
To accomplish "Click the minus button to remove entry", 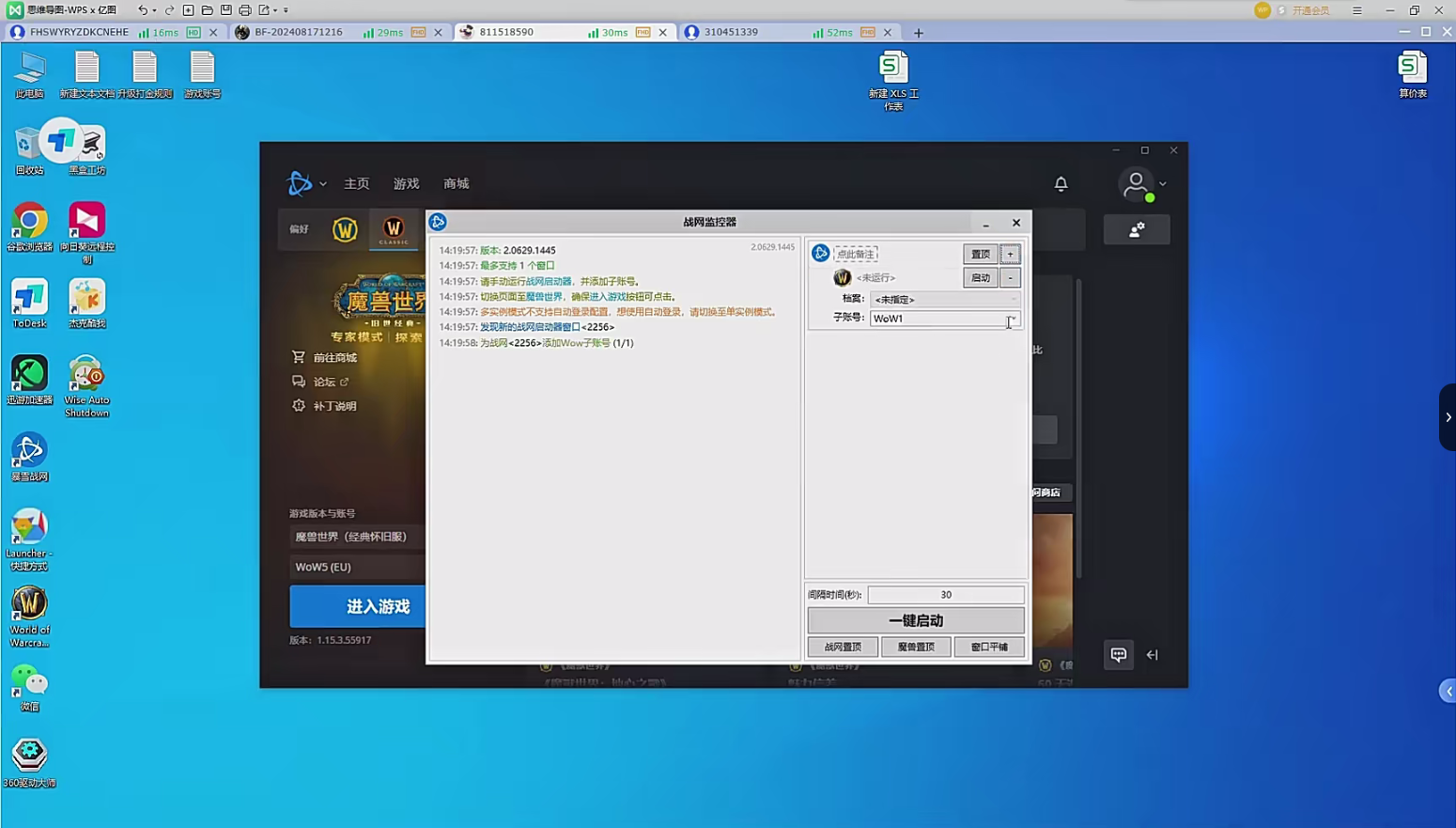I will [1010, 277].
